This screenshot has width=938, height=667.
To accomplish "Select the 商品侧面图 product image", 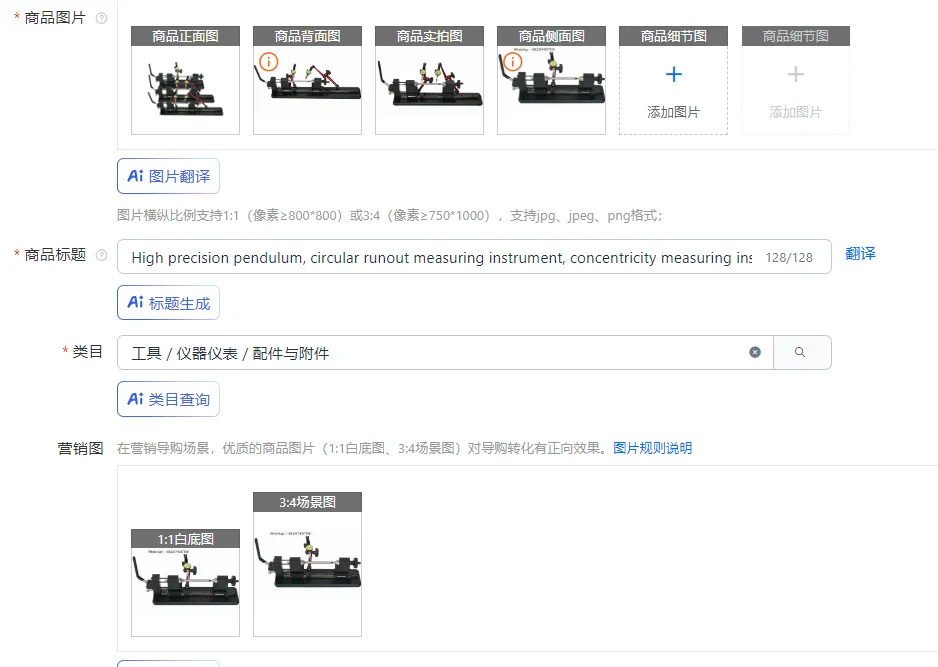I will (552, 80).
